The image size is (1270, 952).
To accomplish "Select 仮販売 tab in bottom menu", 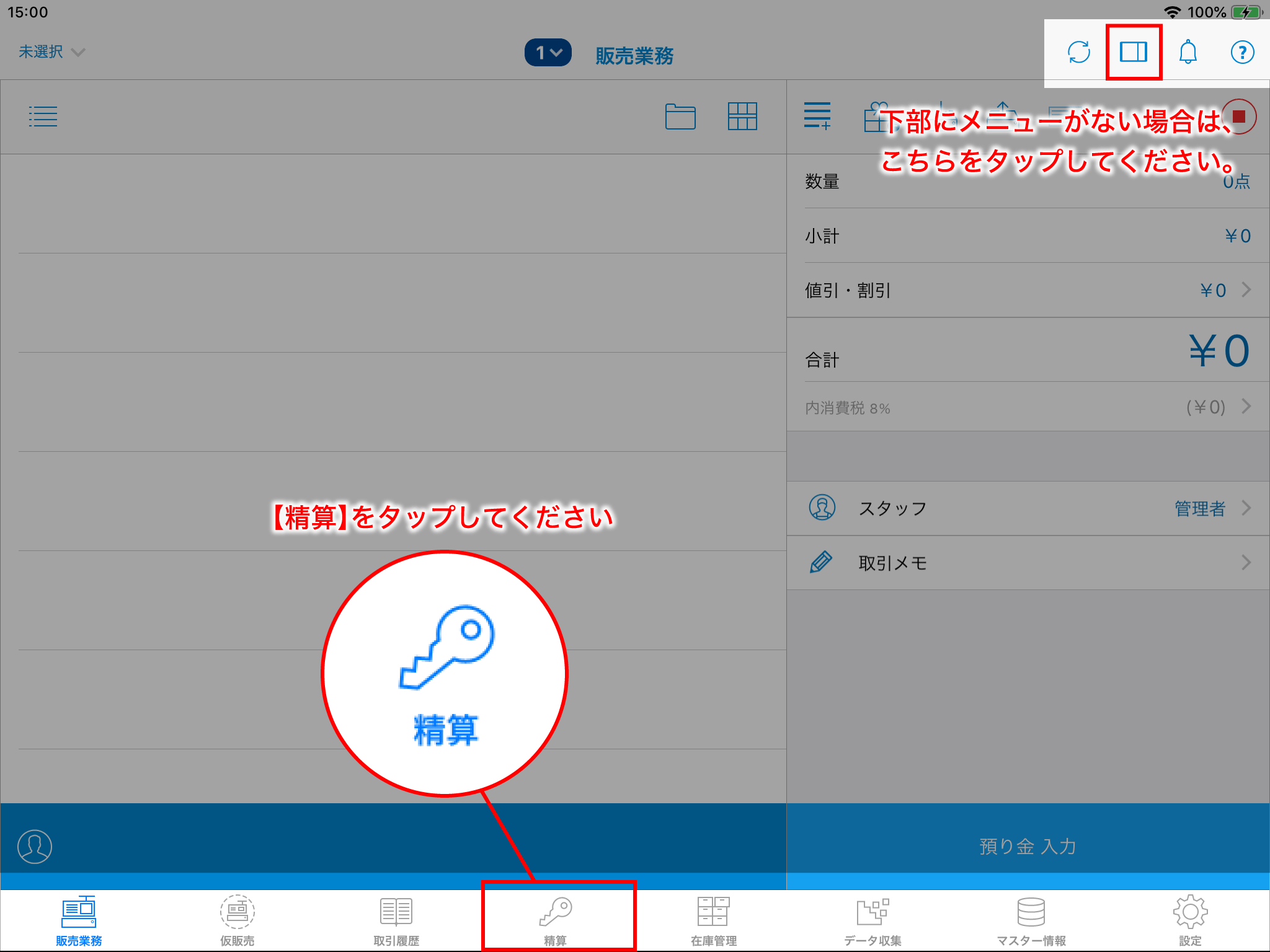I will pyautogui.click(x=238, y=921).
